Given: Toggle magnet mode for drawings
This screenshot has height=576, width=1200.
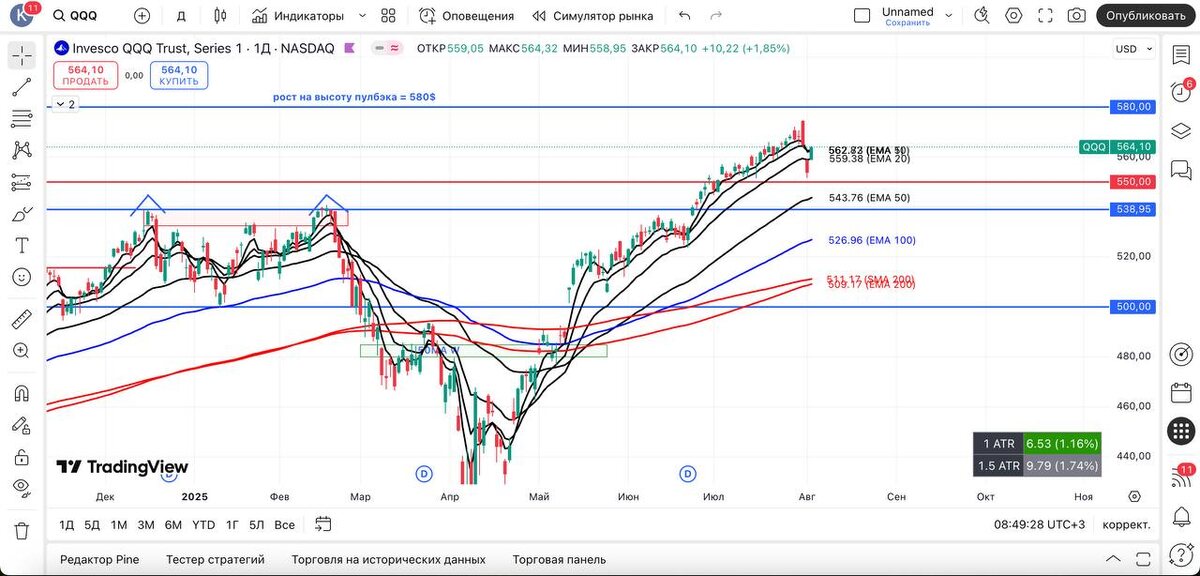Looking at the screenshot, I should [22, 392].
